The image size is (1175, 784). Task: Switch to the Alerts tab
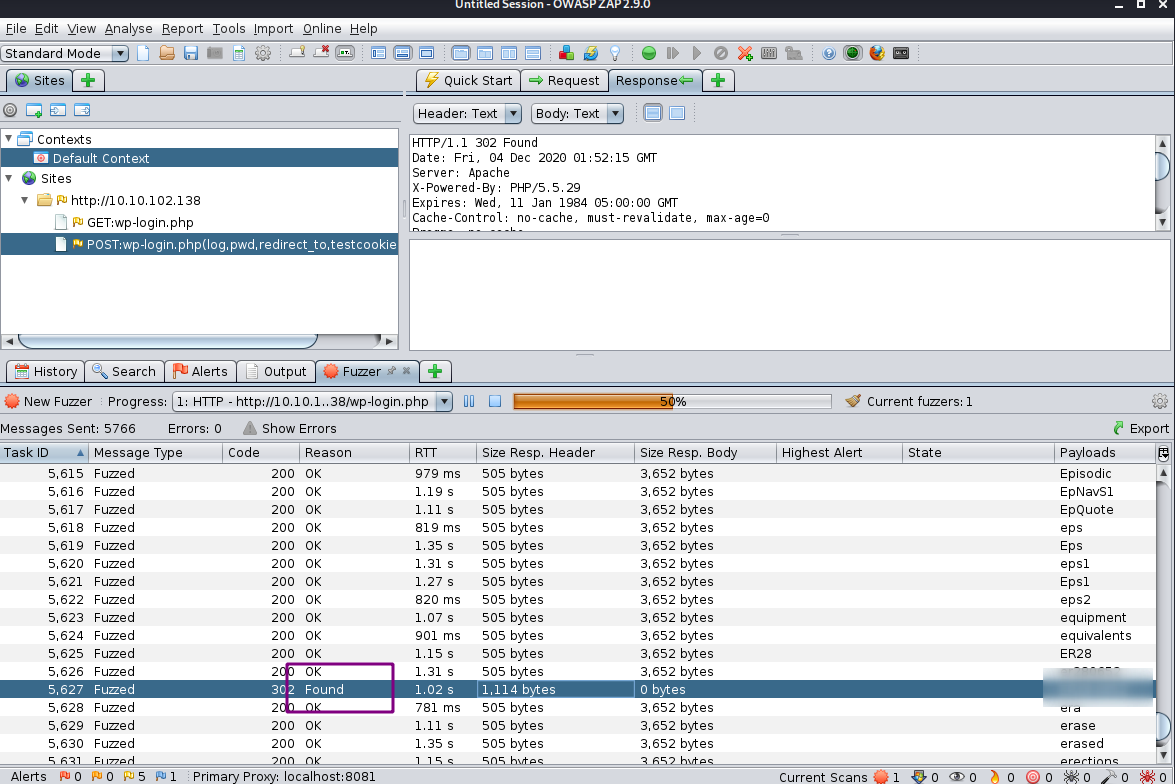coord(201,371)
